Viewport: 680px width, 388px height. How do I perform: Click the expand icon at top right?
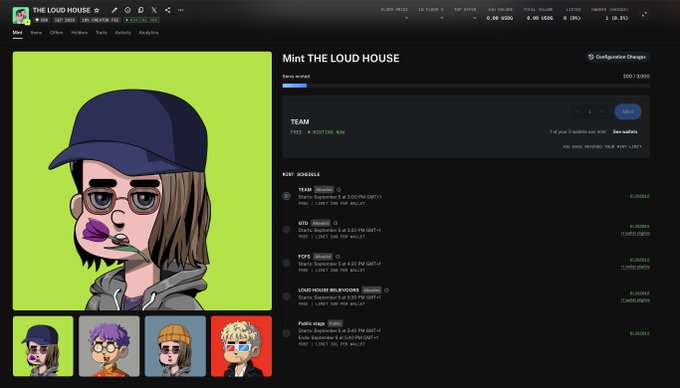point(644,15)
